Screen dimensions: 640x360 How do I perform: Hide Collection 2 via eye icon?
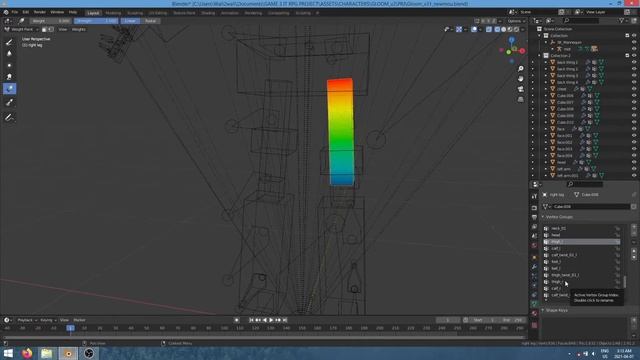pos(634,56)
